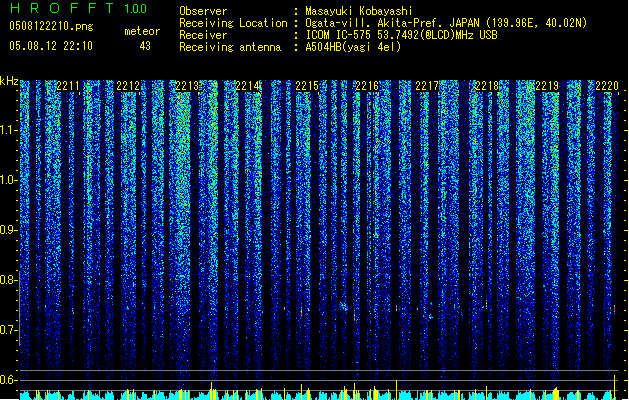Select the filename 0508122210.png
Screen dimensions: 629x400
pos(51,26)
